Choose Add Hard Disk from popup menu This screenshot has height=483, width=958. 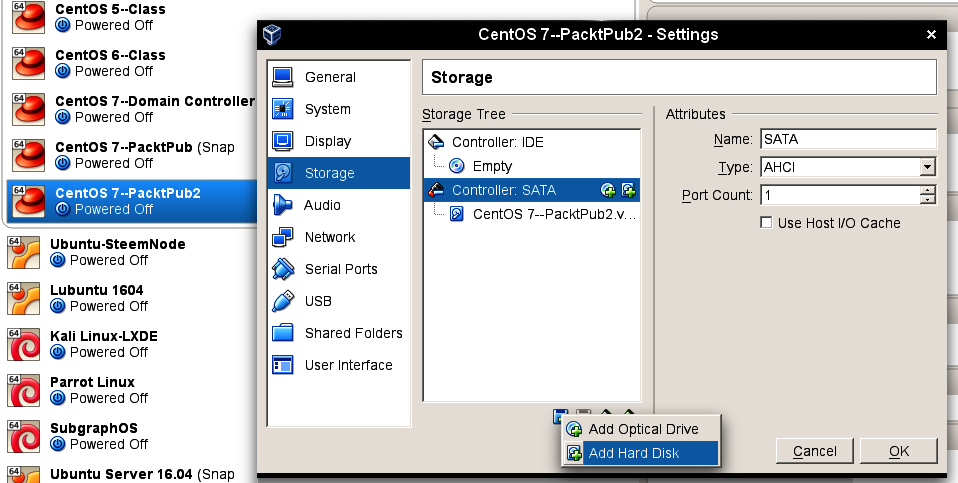point(633,453)
